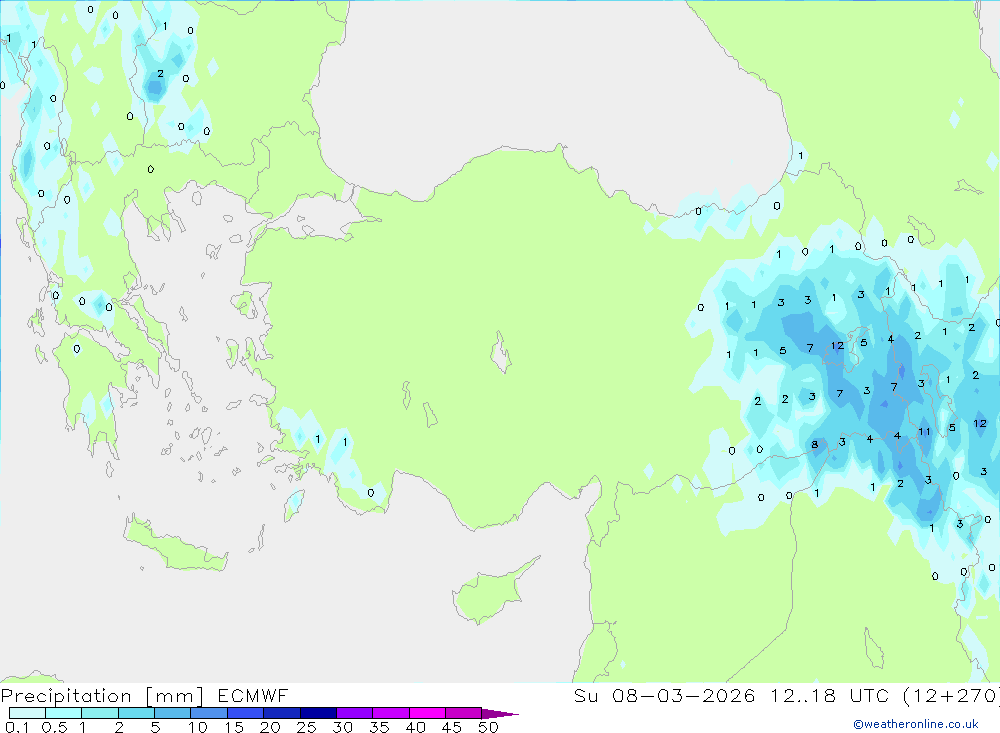This screenshot has width=1000, height=733.
Task: Pick the 1–2 mm legend swatch
Action: (100, 713)
